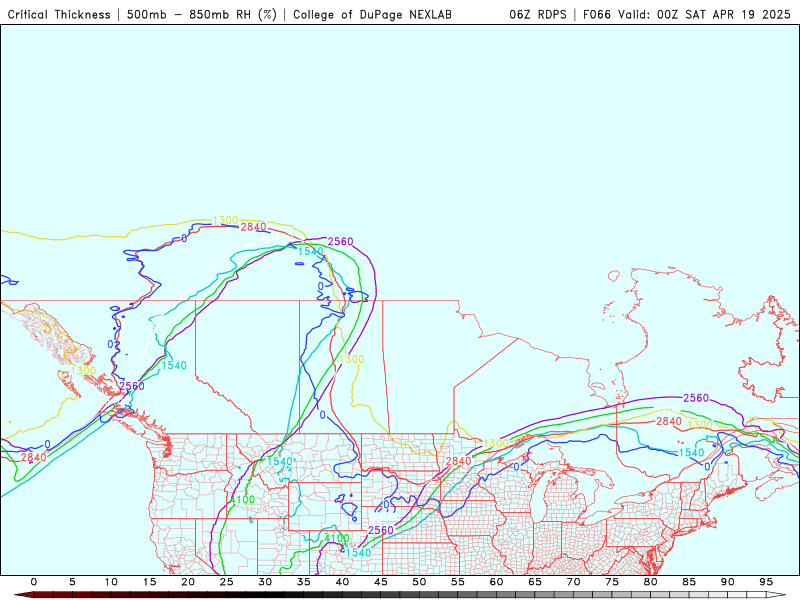Click the "95" tick label on the color scale
Image resolution: width=800 pixels, height=600 pixels.
(x=766, y=582)
